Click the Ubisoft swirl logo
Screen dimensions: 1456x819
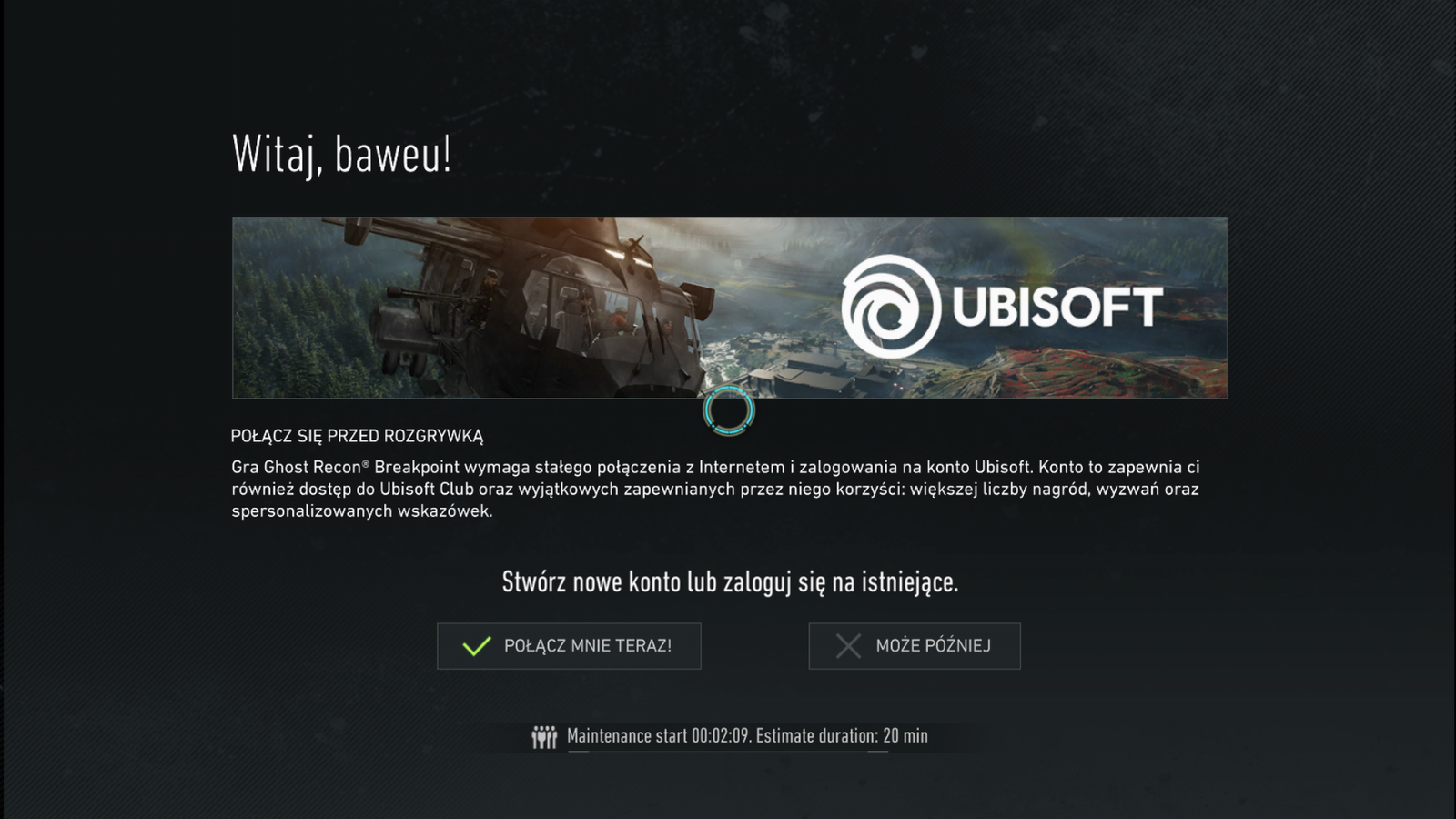891,306
